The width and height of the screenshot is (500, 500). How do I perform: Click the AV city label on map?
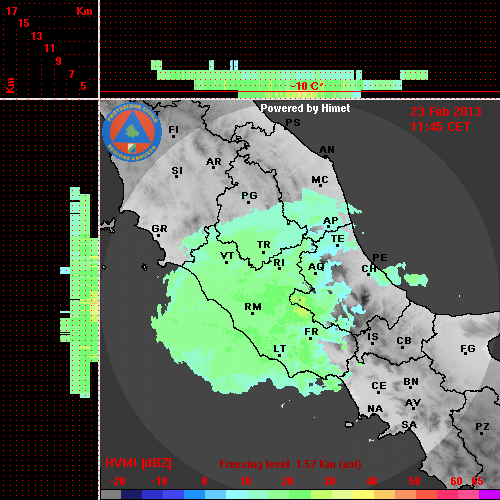[x=413, y=403]
